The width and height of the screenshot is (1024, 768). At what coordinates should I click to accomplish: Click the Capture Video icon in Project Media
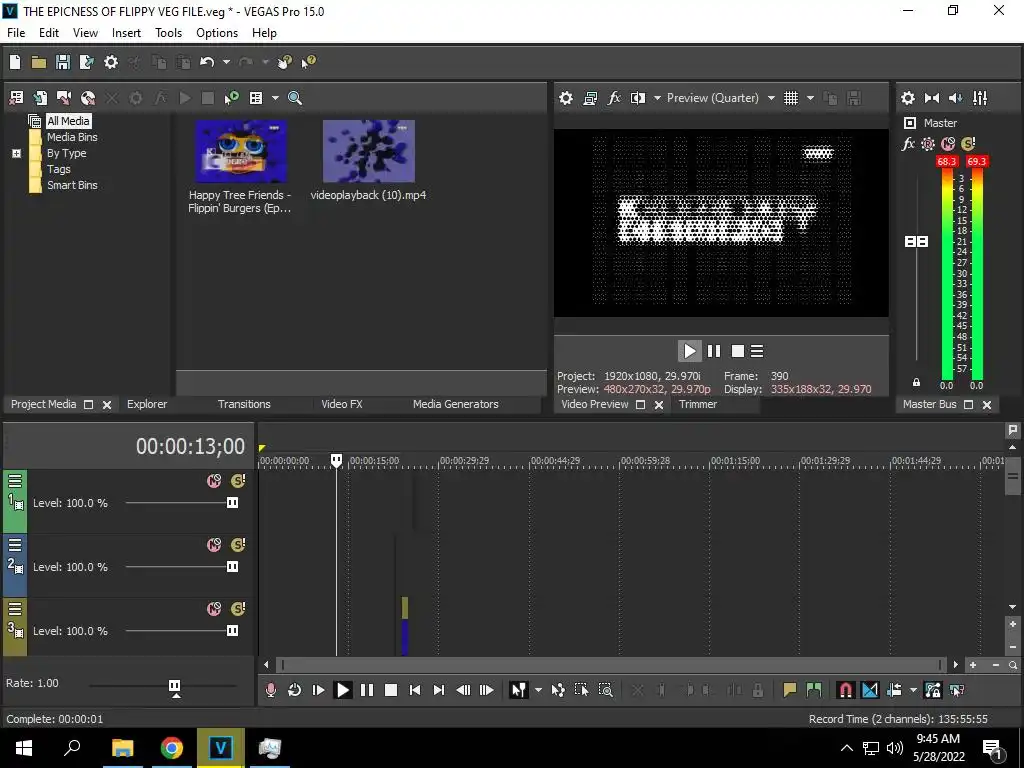pyautogui.click(x=63, y=98)
